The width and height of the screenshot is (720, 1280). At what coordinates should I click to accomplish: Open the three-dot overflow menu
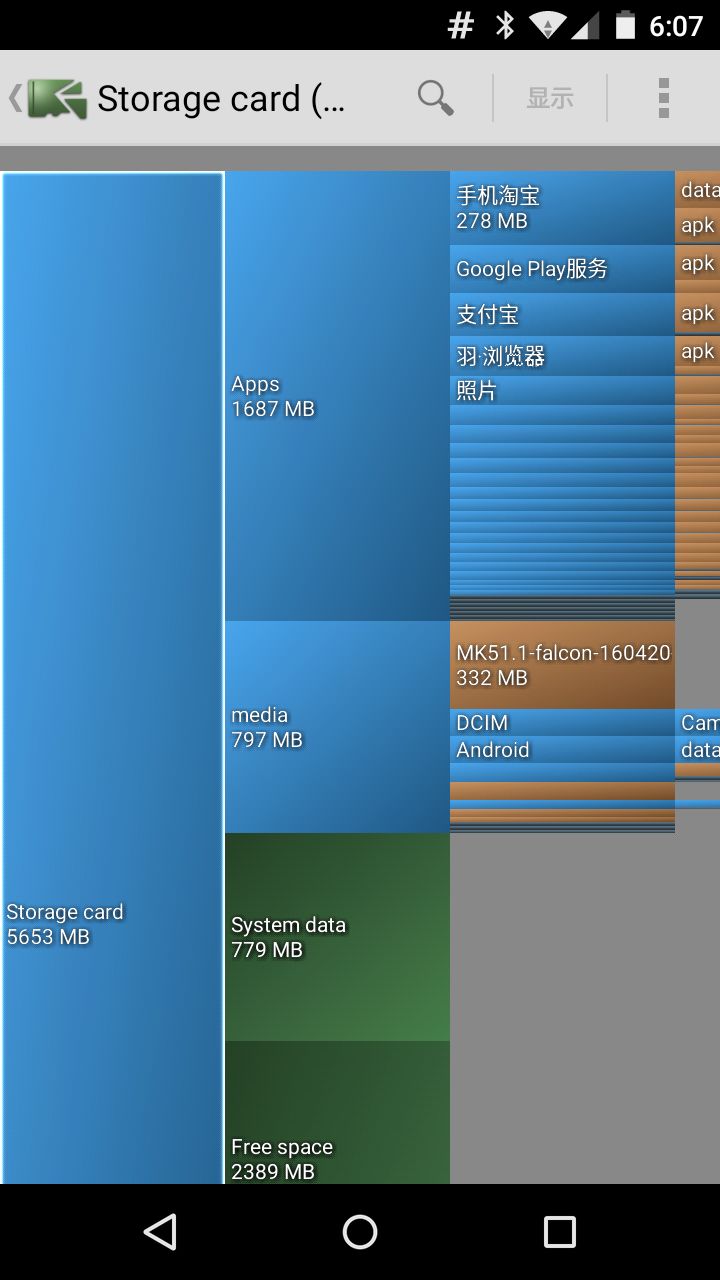[663, 98]
